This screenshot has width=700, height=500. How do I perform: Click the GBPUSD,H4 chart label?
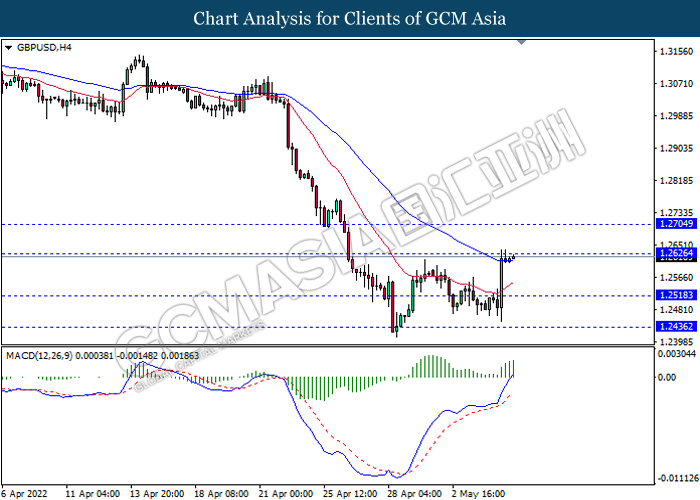(x=43, y=47)
